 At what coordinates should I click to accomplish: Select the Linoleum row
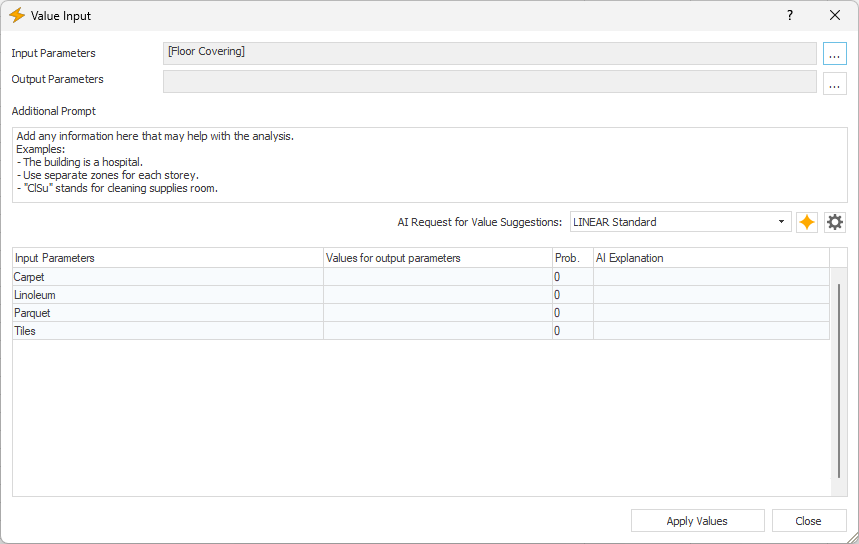421,295
